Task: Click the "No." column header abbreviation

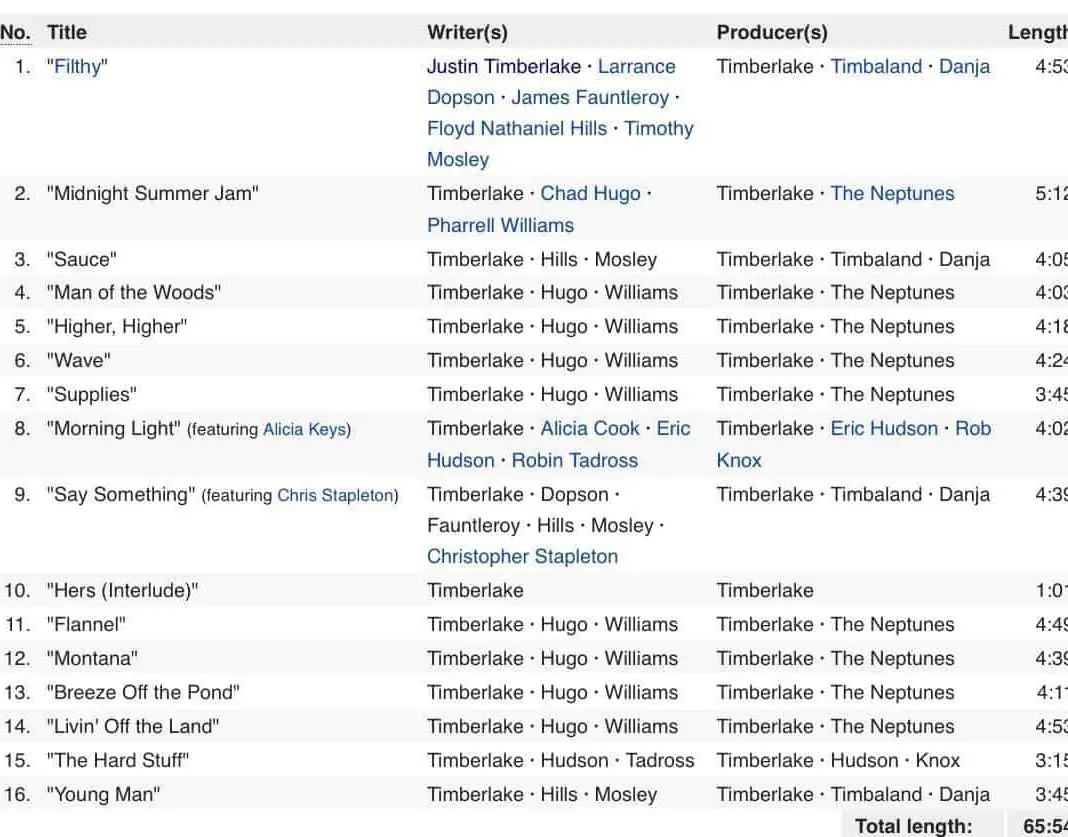Action: [x=15, y=33]
